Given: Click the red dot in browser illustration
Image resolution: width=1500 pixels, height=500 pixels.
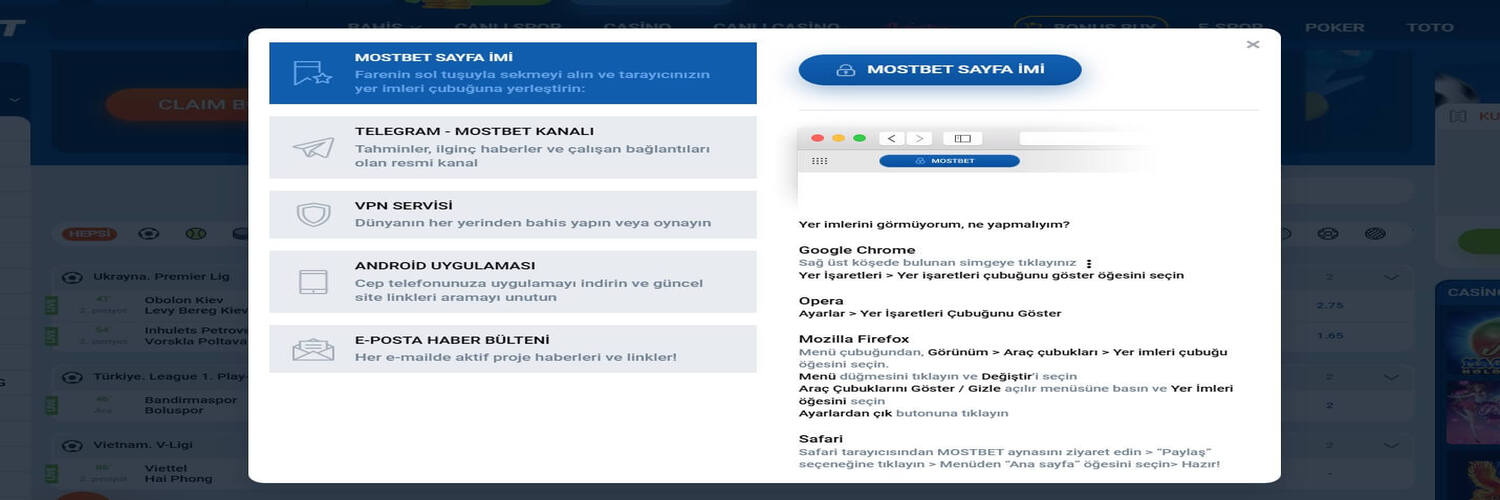Looking at the screenshot, I should [817, 138].
